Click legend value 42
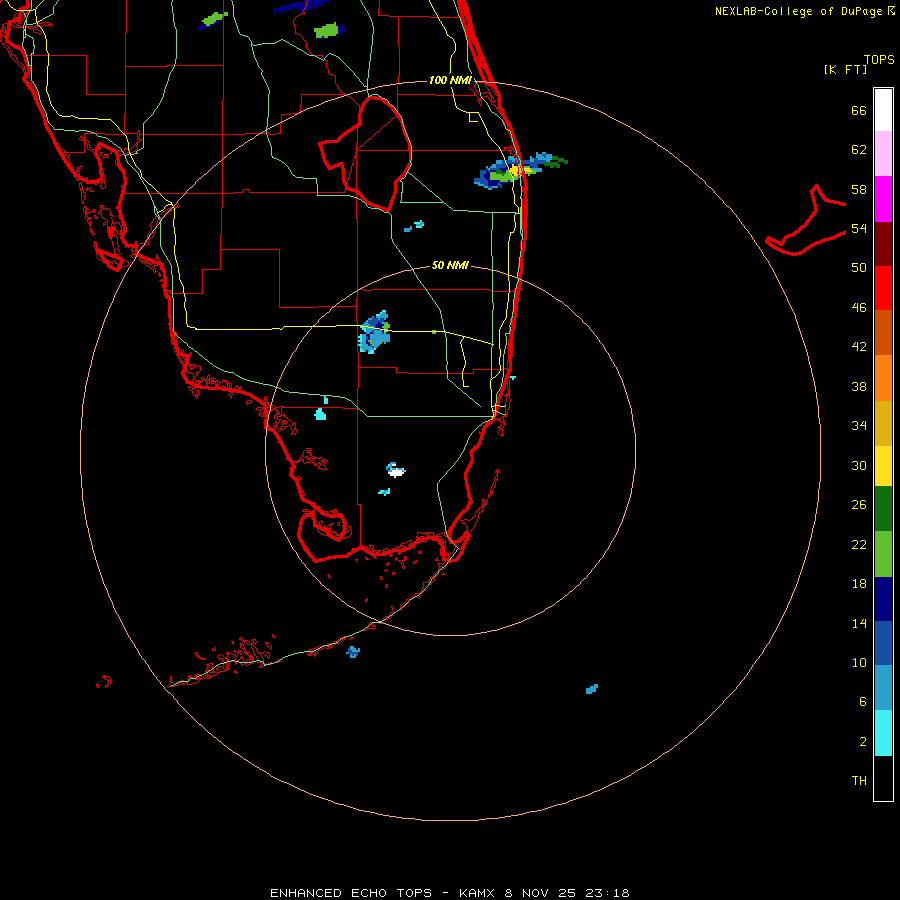This screenshot has width=900, height=900. (x=859, y=347)
